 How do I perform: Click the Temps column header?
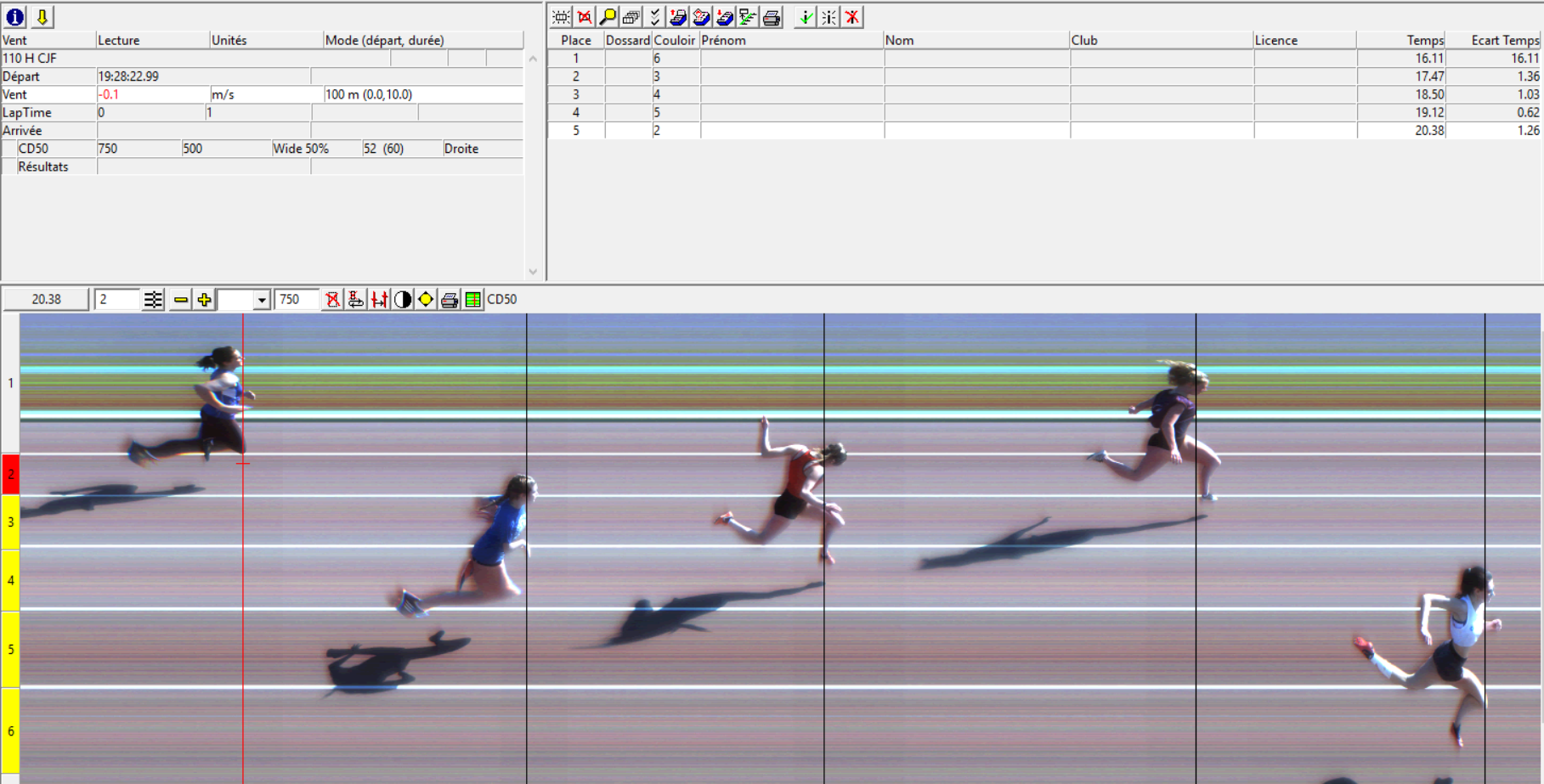coord(1400,40)
